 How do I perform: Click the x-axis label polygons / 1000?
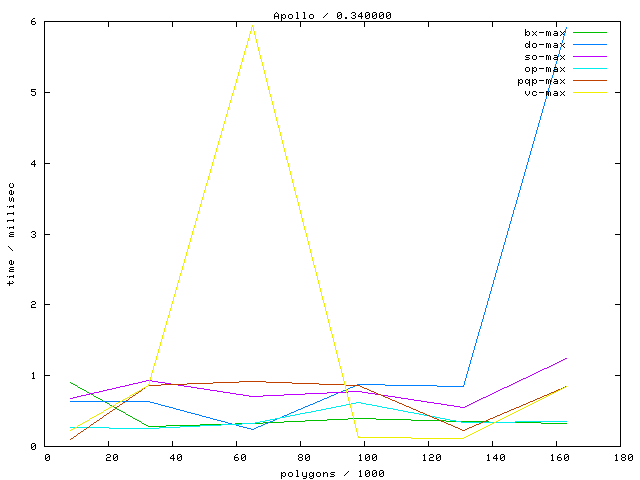click(335, 473)
